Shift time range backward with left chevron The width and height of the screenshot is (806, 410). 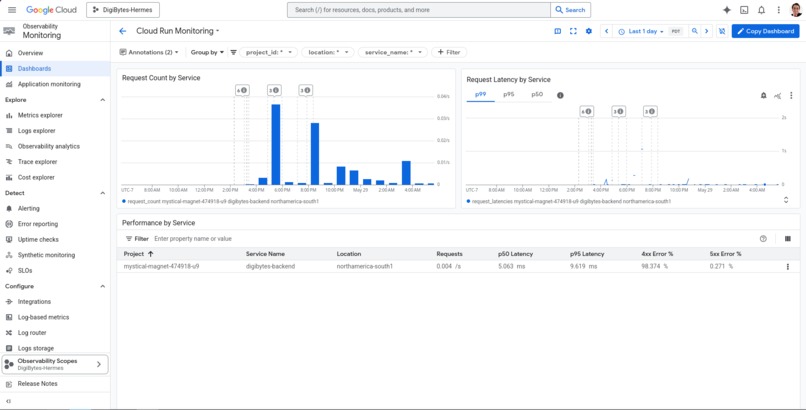click(x=607, y=31)
